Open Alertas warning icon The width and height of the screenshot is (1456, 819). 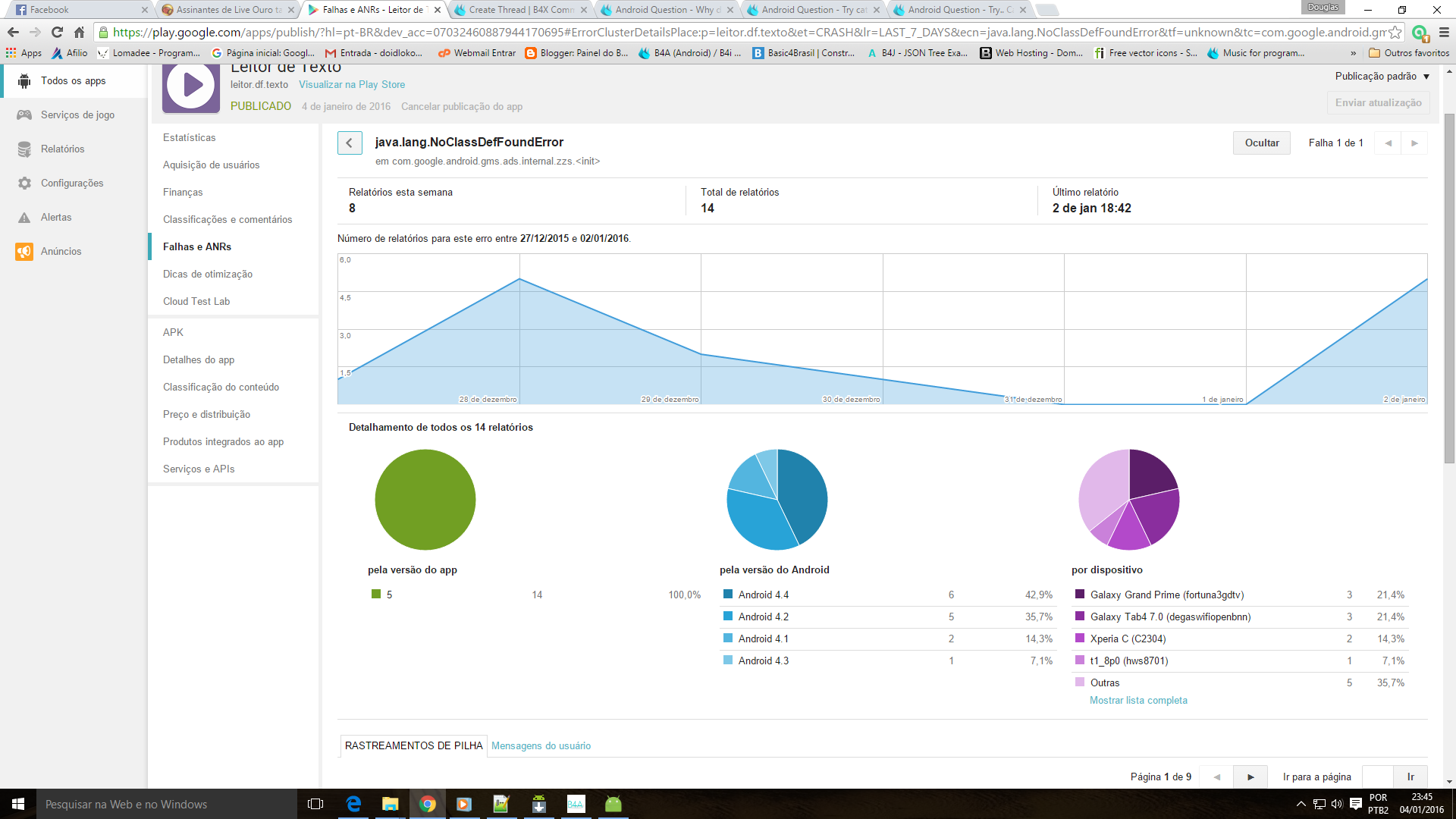point(24,217)
